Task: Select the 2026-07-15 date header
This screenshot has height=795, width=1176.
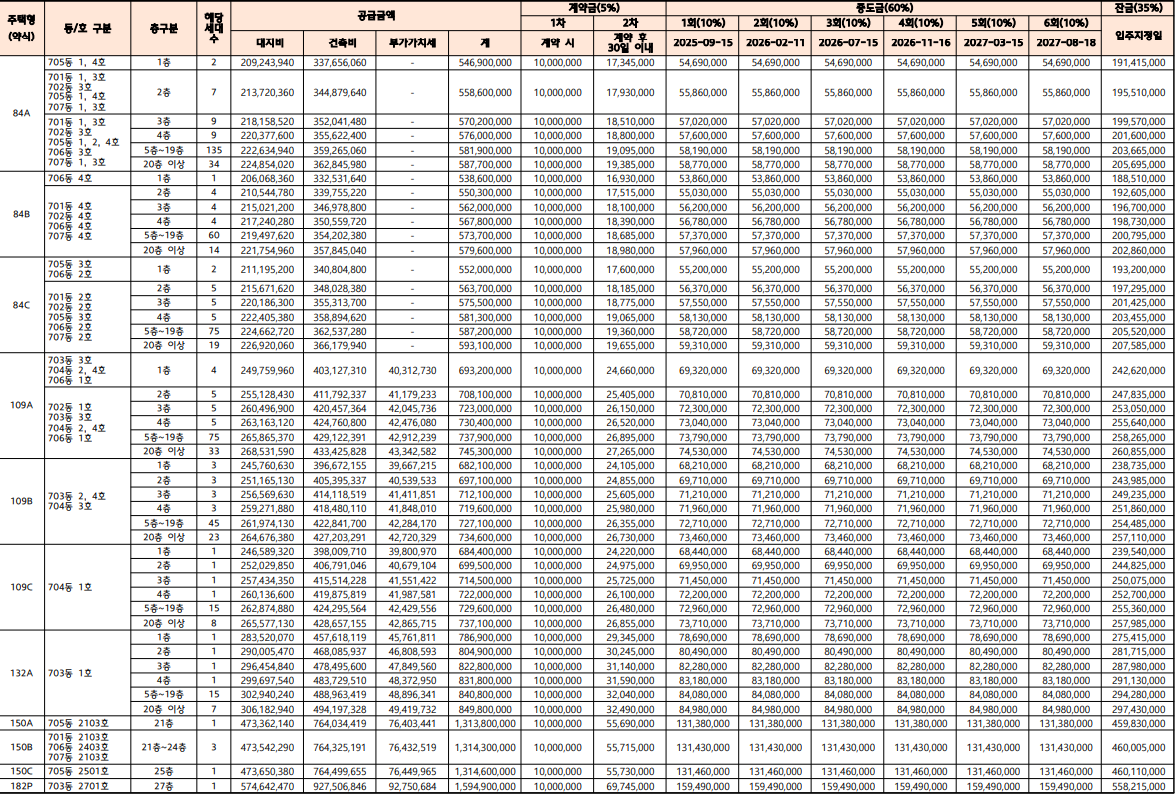Action: click(848, 43)
